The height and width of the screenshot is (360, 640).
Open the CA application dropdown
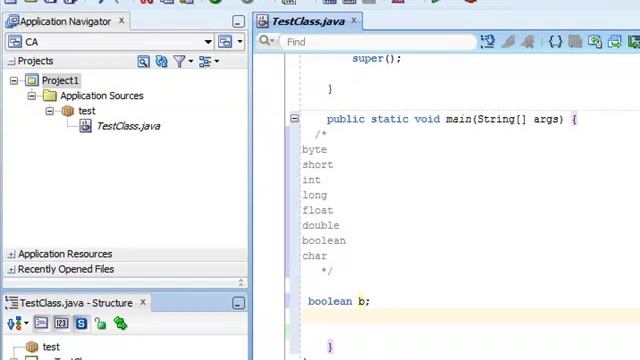point(208,42)
